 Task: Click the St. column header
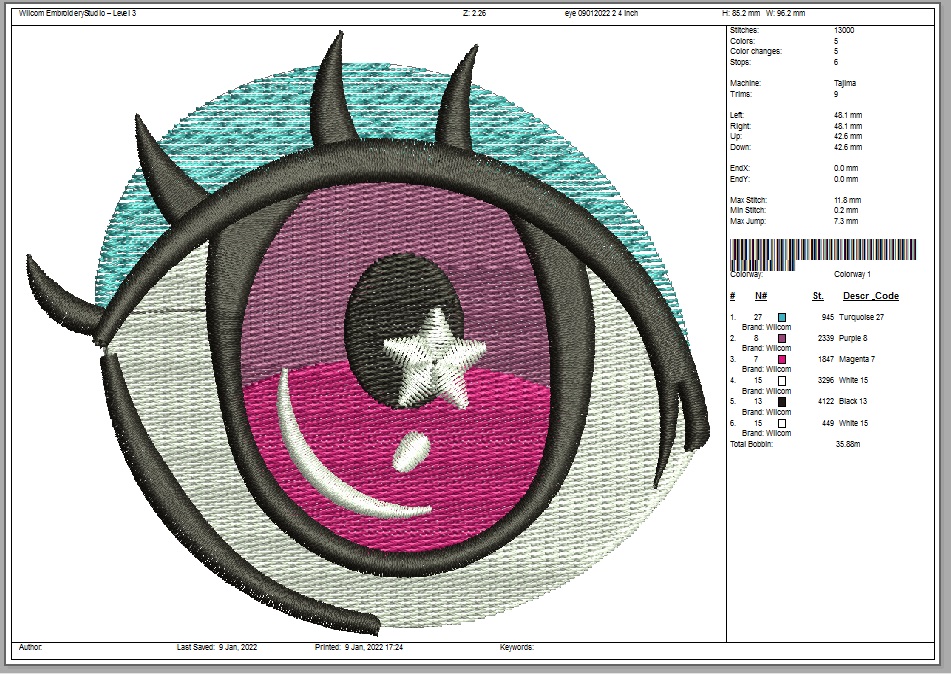pos(818,296)
